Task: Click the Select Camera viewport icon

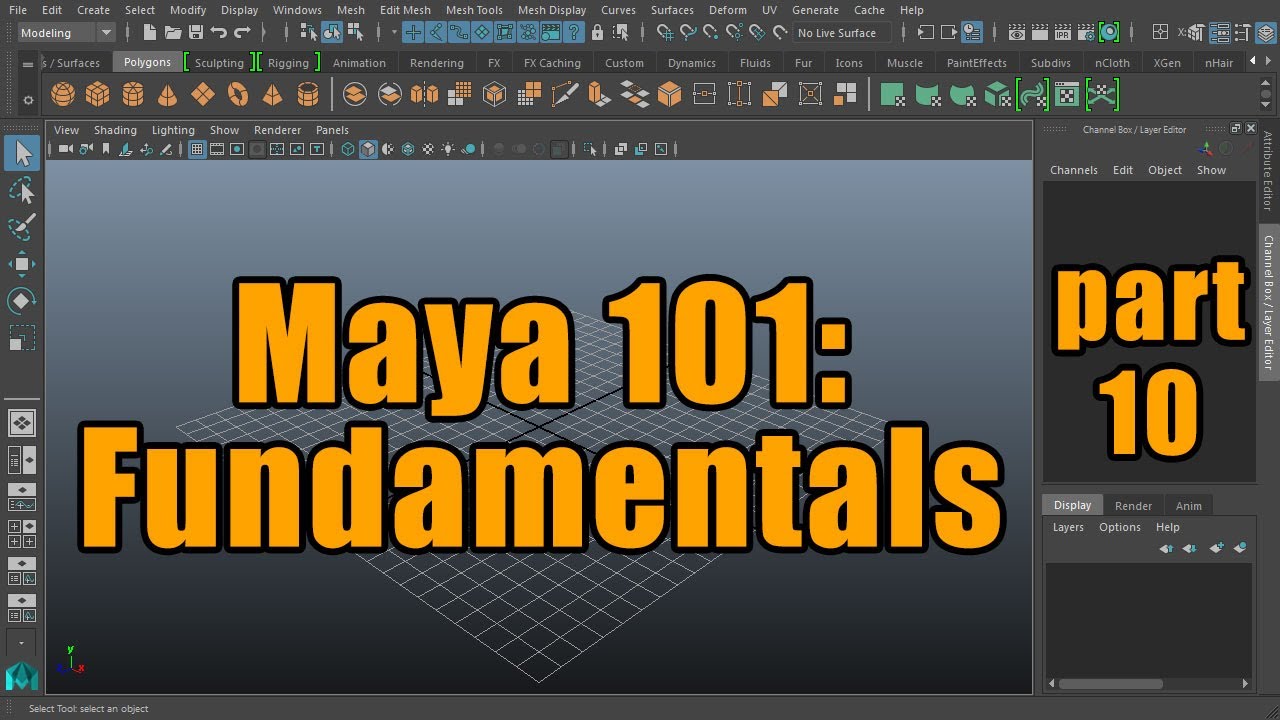Action: click(x=66, y=149)
